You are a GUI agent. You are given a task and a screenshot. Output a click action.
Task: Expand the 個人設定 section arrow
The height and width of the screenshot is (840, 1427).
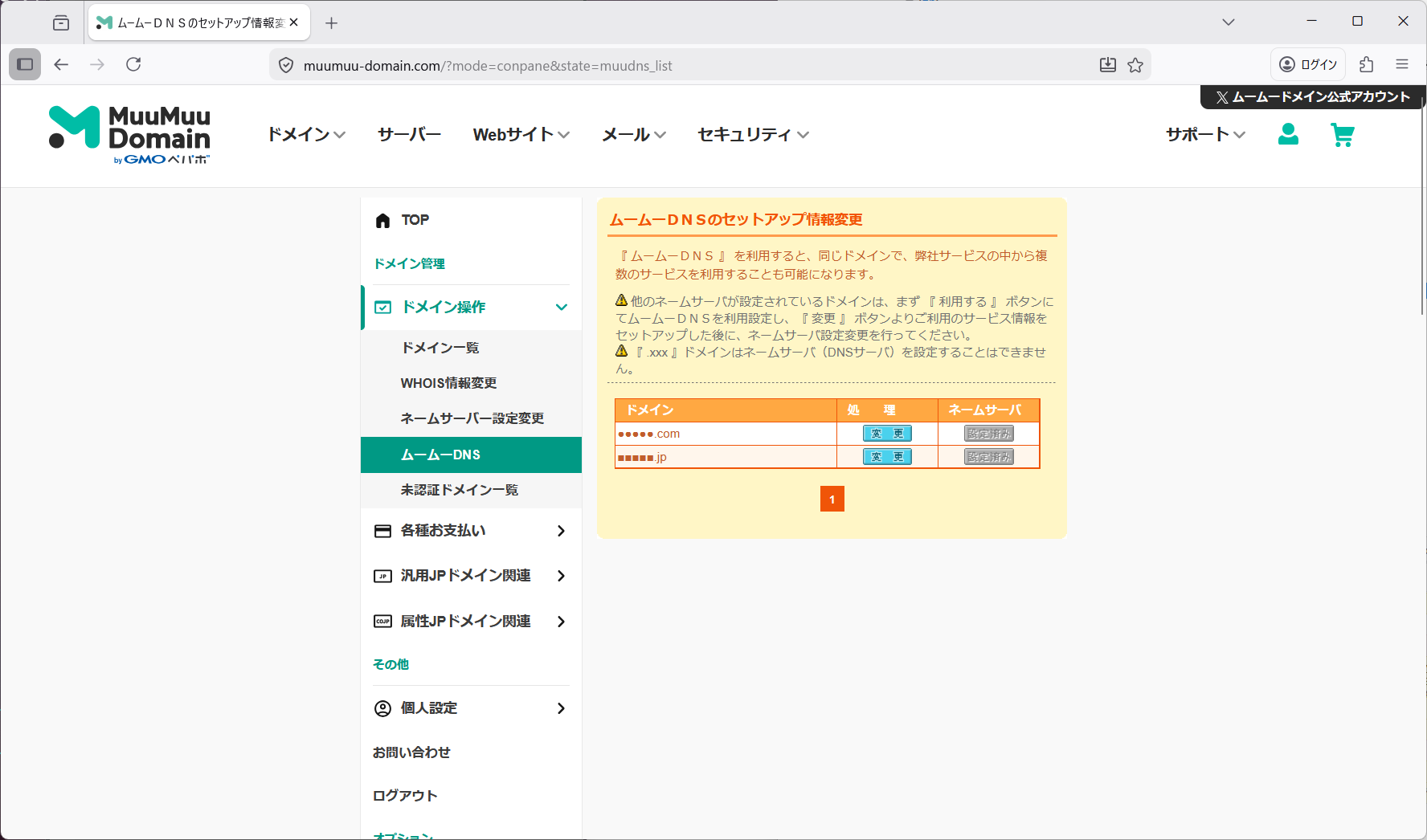(x=561, y=708)
